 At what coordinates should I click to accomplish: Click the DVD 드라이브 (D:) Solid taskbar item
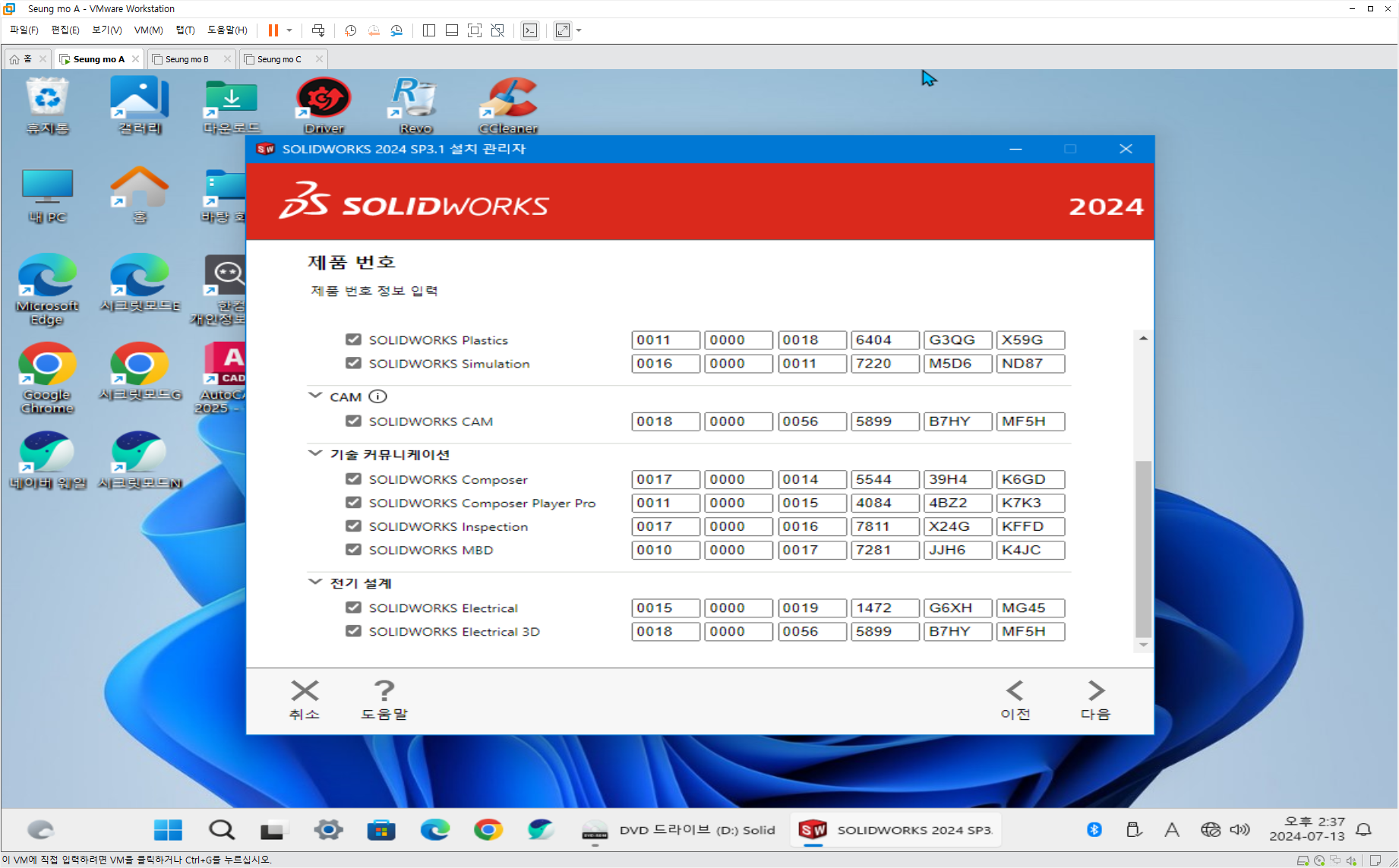[678, 830]
